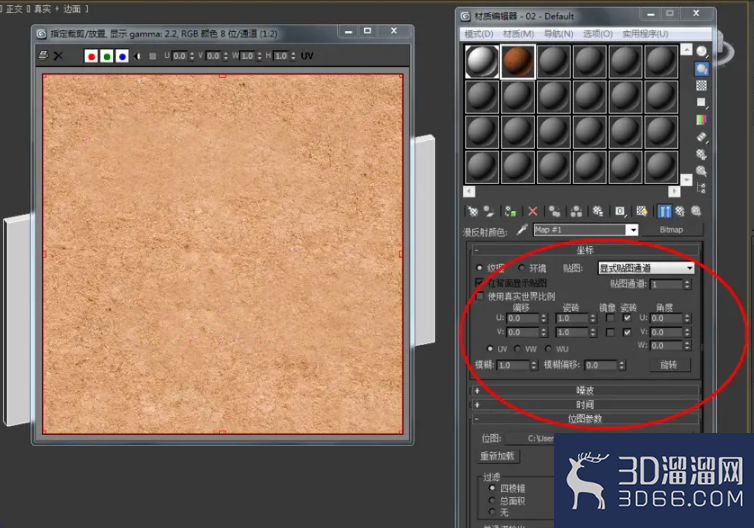Toggle the Backlight icon in side toolbar

click(x=702, y=69)
